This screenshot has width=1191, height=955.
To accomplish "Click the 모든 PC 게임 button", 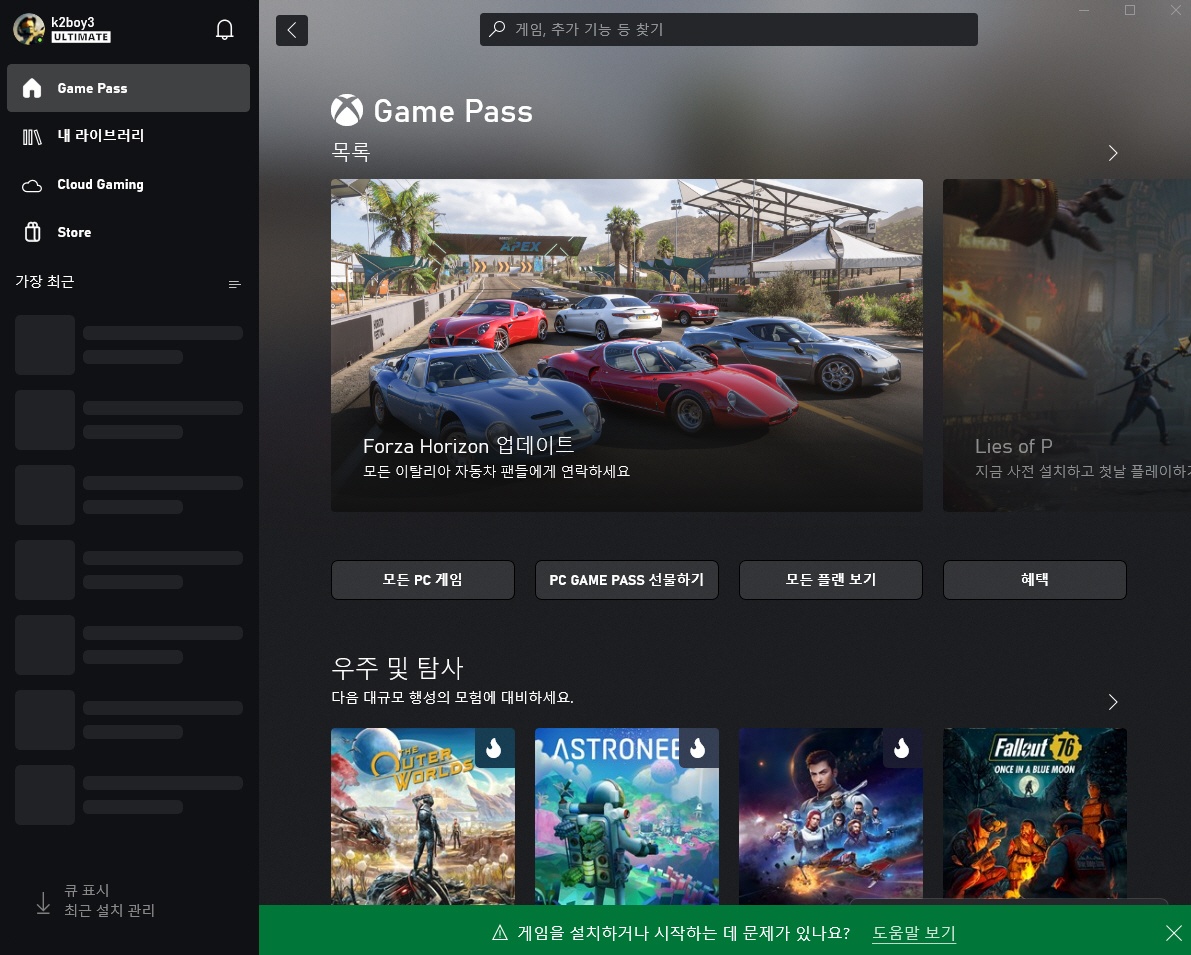I will coord(422,580).
